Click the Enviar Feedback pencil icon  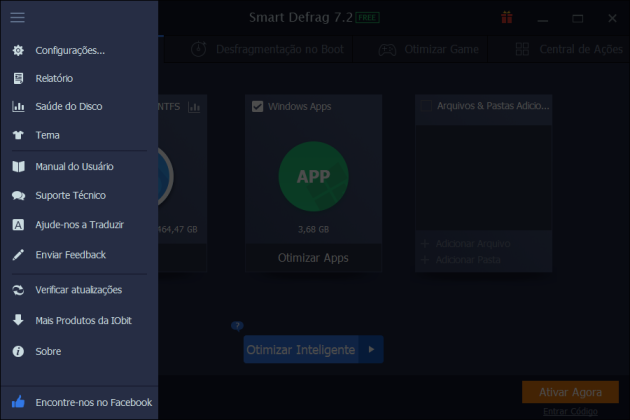click(18, 255)
